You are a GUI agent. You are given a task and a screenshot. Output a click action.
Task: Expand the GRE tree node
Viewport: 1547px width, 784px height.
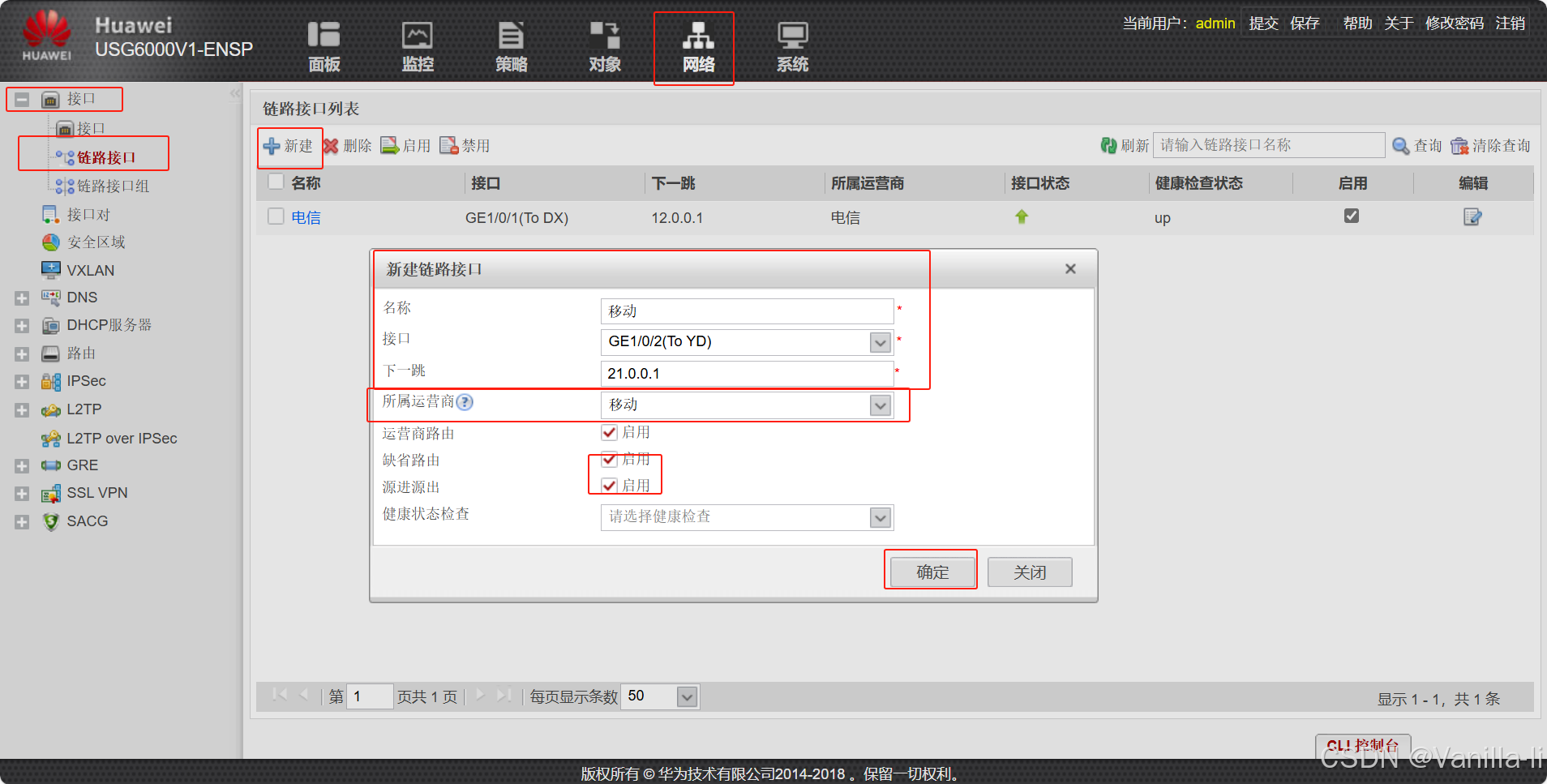(22, 466)
